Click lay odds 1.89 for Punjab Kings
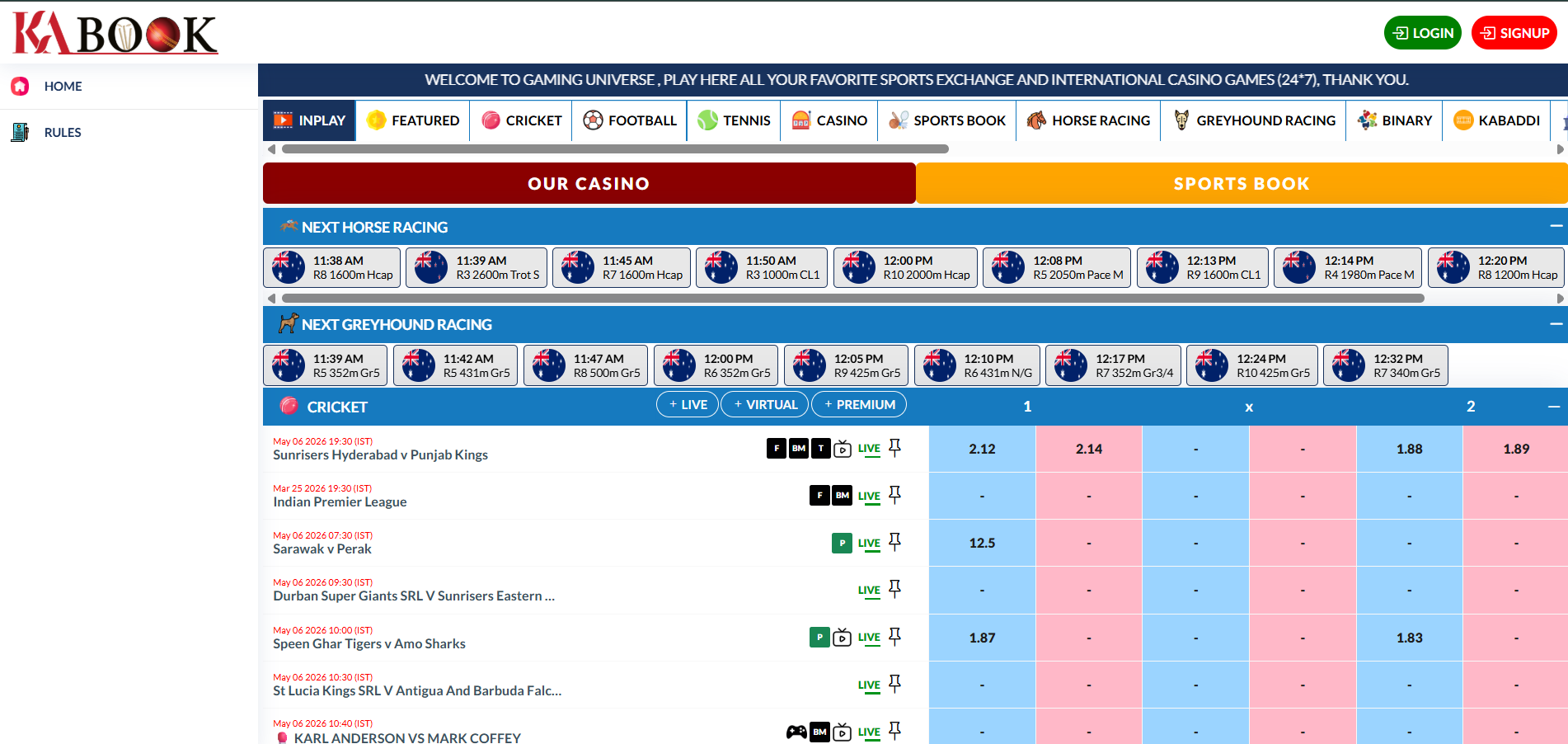This screenshot has height=744, width=1568. point(1516,449)
